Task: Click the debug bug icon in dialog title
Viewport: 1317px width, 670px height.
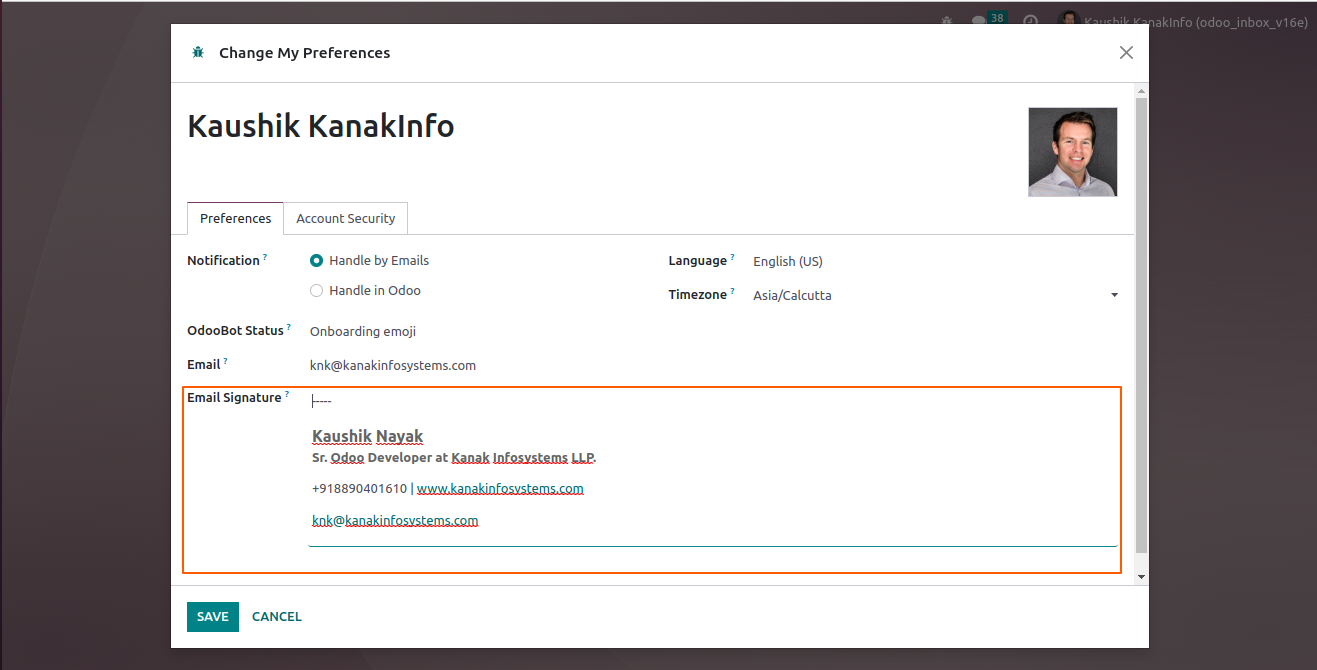Action: (x=198, y=53)
